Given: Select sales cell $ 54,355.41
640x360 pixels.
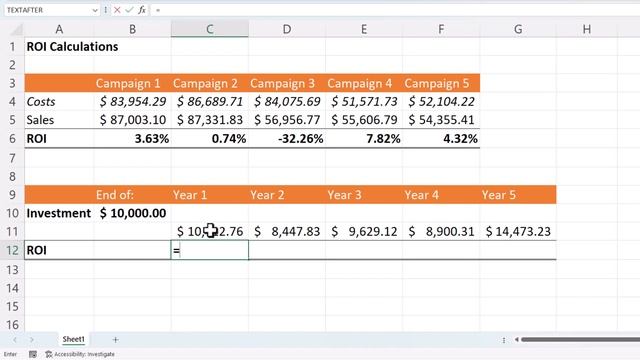Looking at the screenshot, I should tap(441, 120).
